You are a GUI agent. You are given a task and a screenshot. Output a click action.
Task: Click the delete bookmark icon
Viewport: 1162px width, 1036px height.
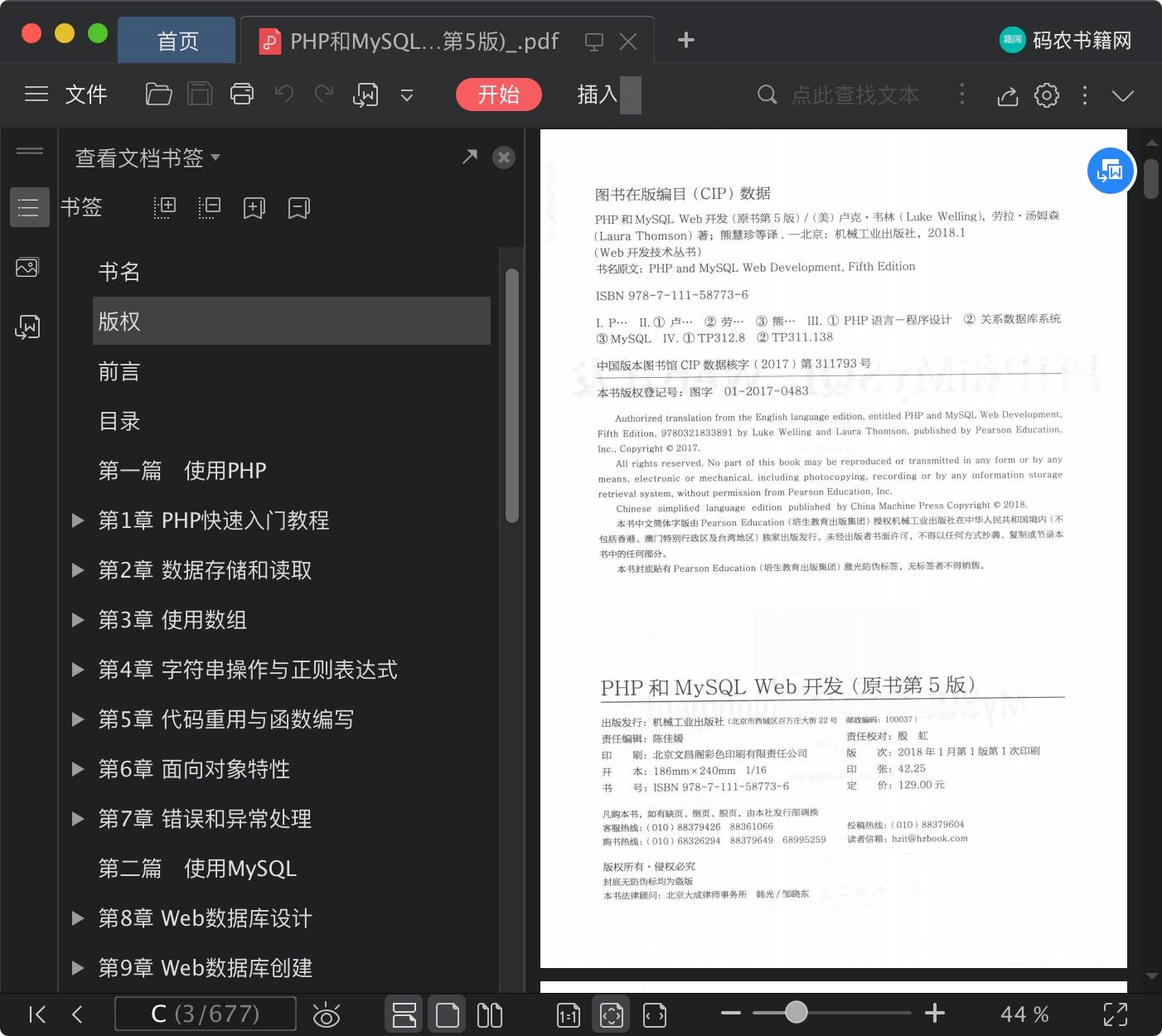click(x=299, y=207)
